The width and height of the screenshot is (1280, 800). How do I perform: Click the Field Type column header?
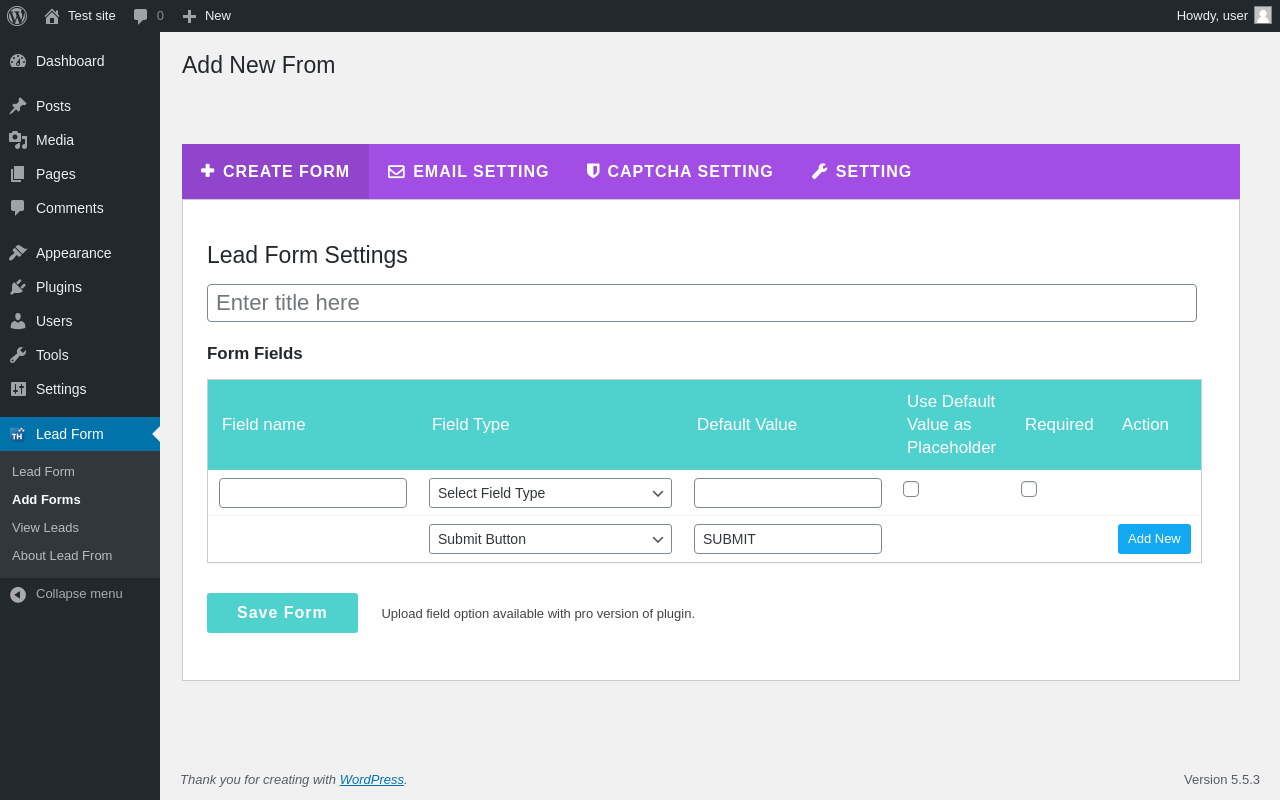[x=471, y=425]
